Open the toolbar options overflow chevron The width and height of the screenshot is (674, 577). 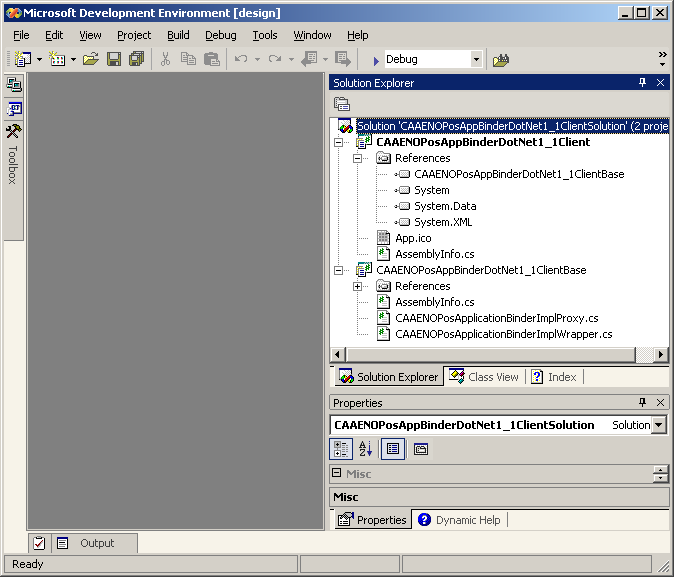[662, 59]
